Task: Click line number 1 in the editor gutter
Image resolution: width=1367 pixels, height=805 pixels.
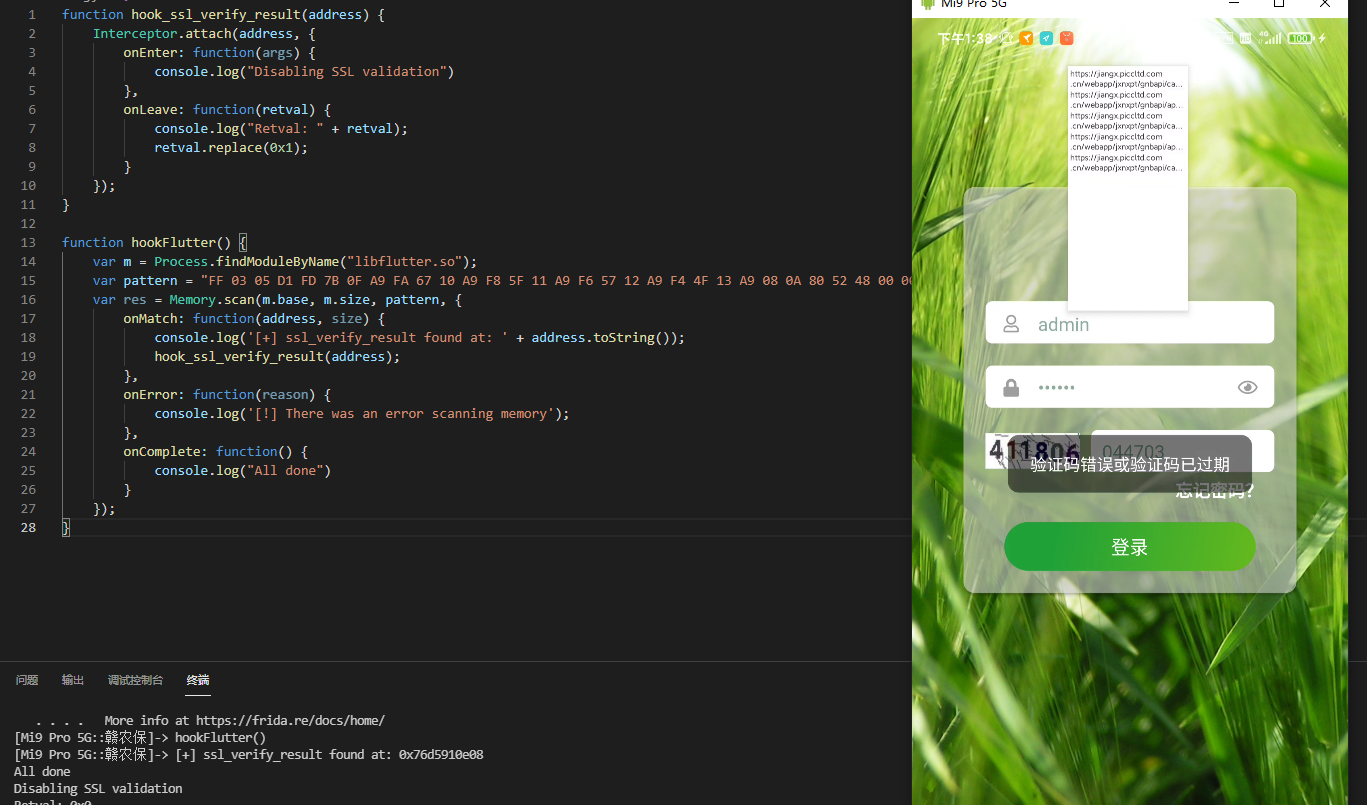Action: pos(33,14)
